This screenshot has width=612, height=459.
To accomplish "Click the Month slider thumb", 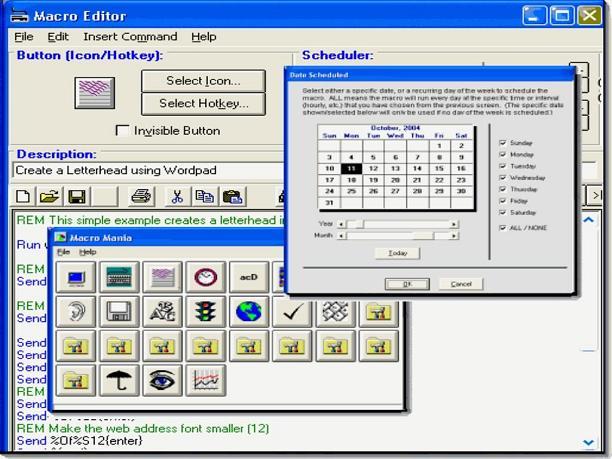I will (423, 236).
